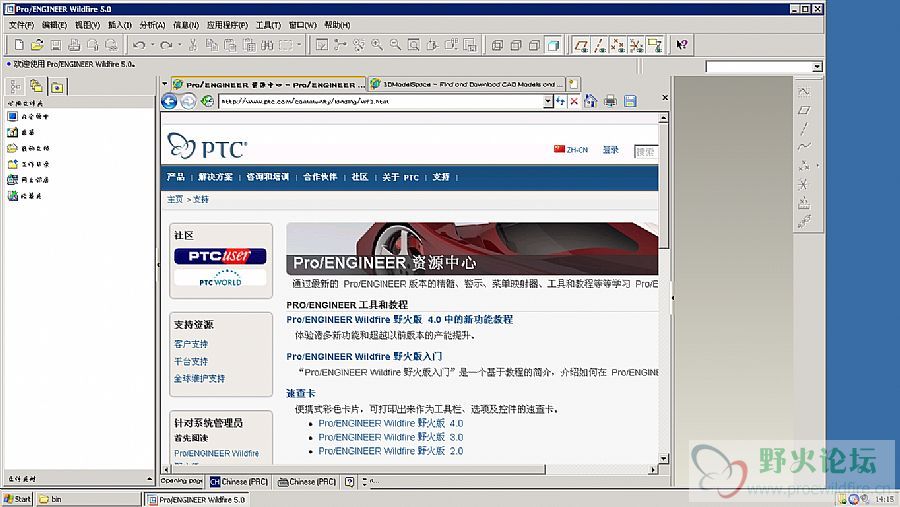Image resolution: width=900 pixels, height=507 pixels.
Task: Open the redo history dropdown arrow
Action: pos(180,45)
